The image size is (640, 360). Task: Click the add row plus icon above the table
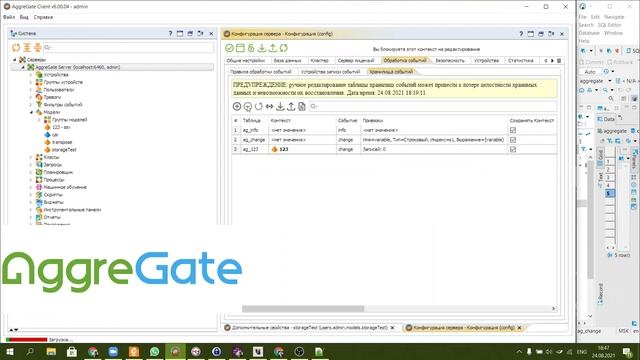pyautogui.click(x=237, y=107)
